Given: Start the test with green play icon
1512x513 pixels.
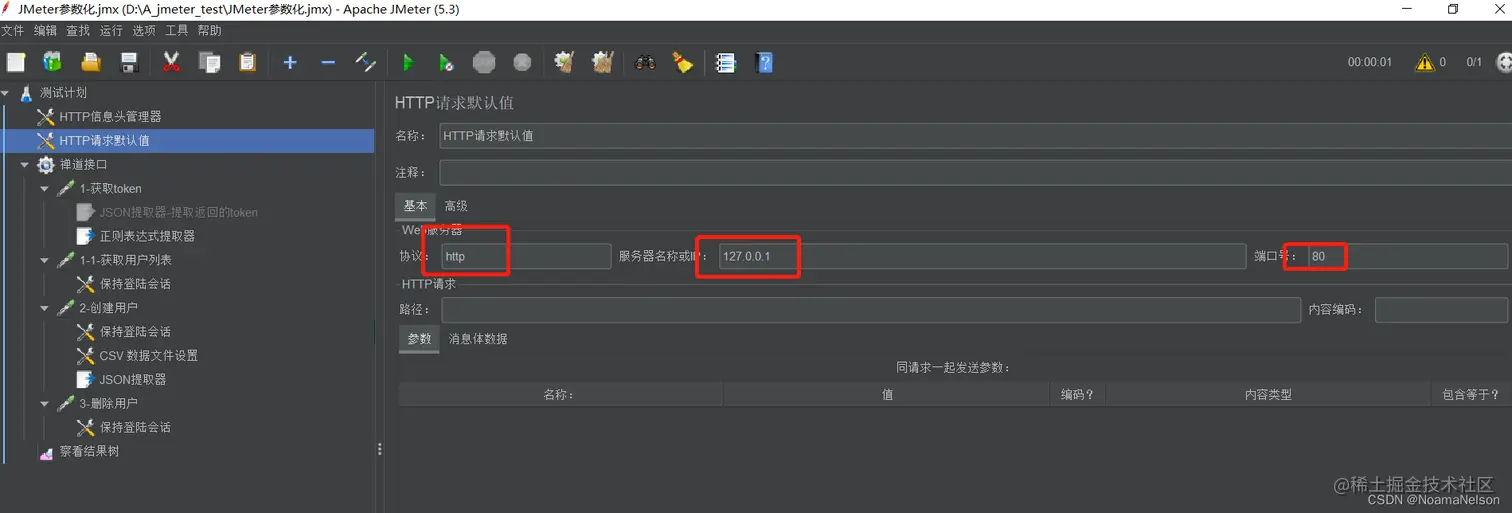Looking at the screenshot, I should click(x=408, y=62).
